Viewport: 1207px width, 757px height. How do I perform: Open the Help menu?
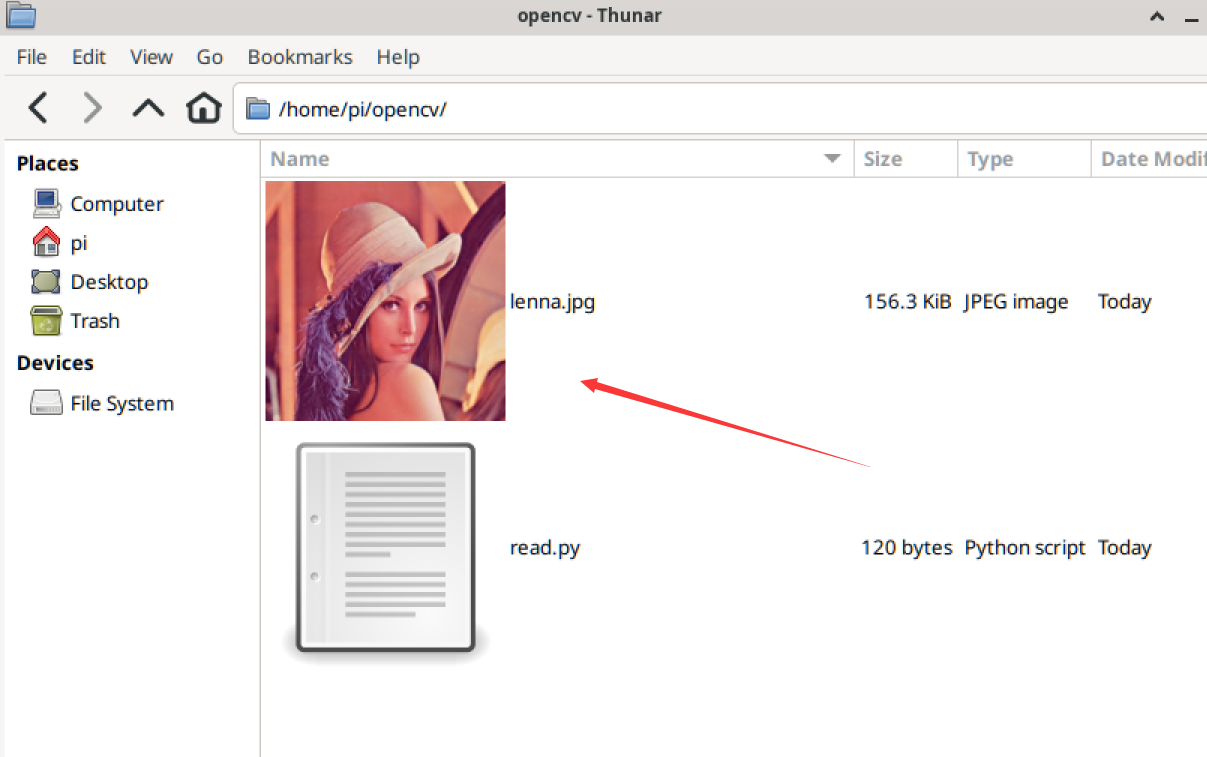click(398, 57)
